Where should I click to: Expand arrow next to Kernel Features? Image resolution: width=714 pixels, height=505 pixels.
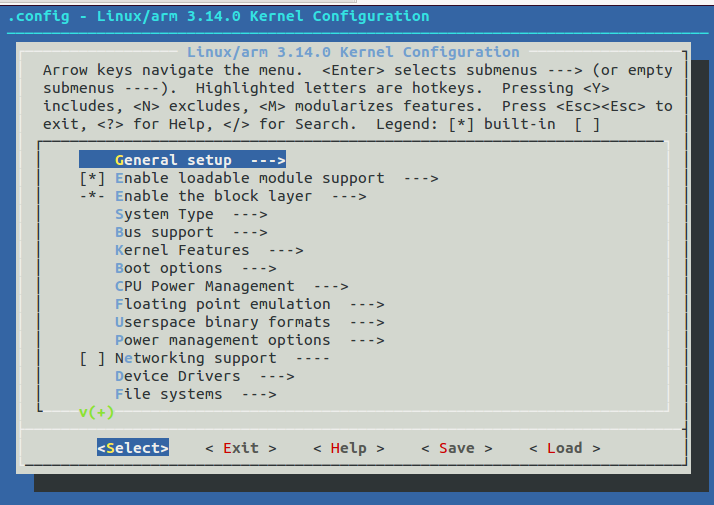[x=286, y=250]
